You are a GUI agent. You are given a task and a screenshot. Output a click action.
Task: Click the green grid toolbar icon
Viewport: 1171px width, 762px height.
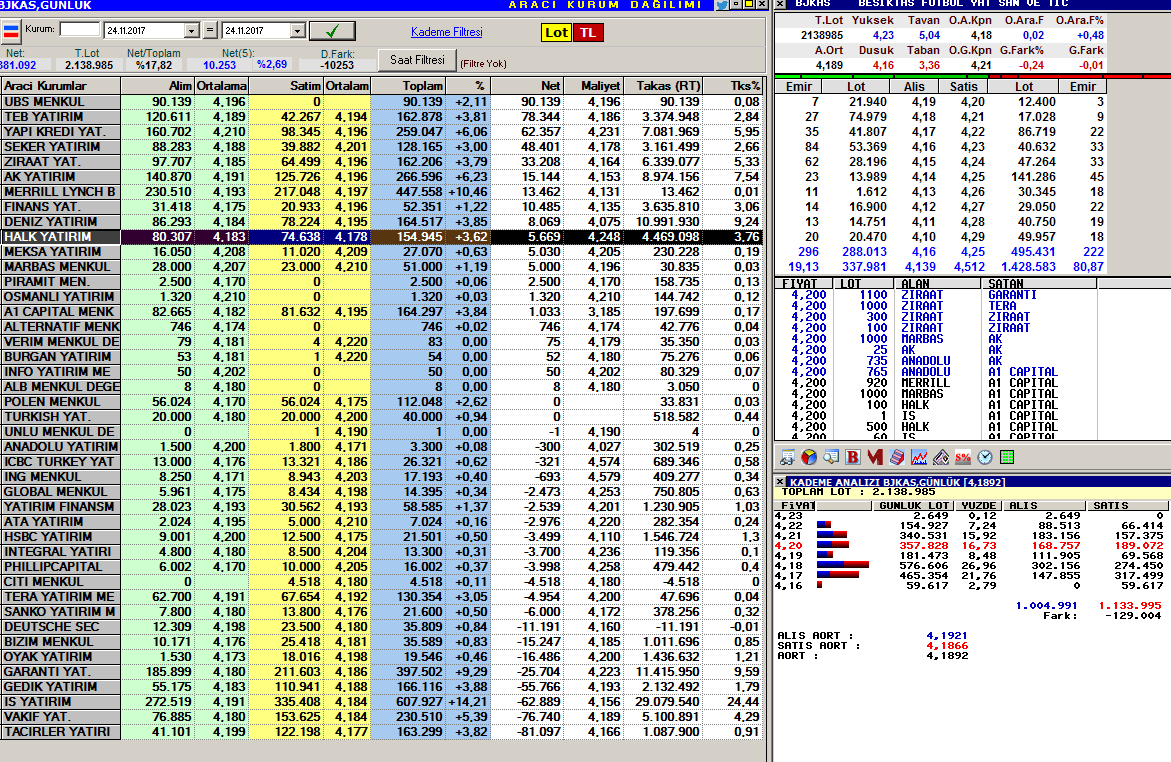(x=1007, y=457)
